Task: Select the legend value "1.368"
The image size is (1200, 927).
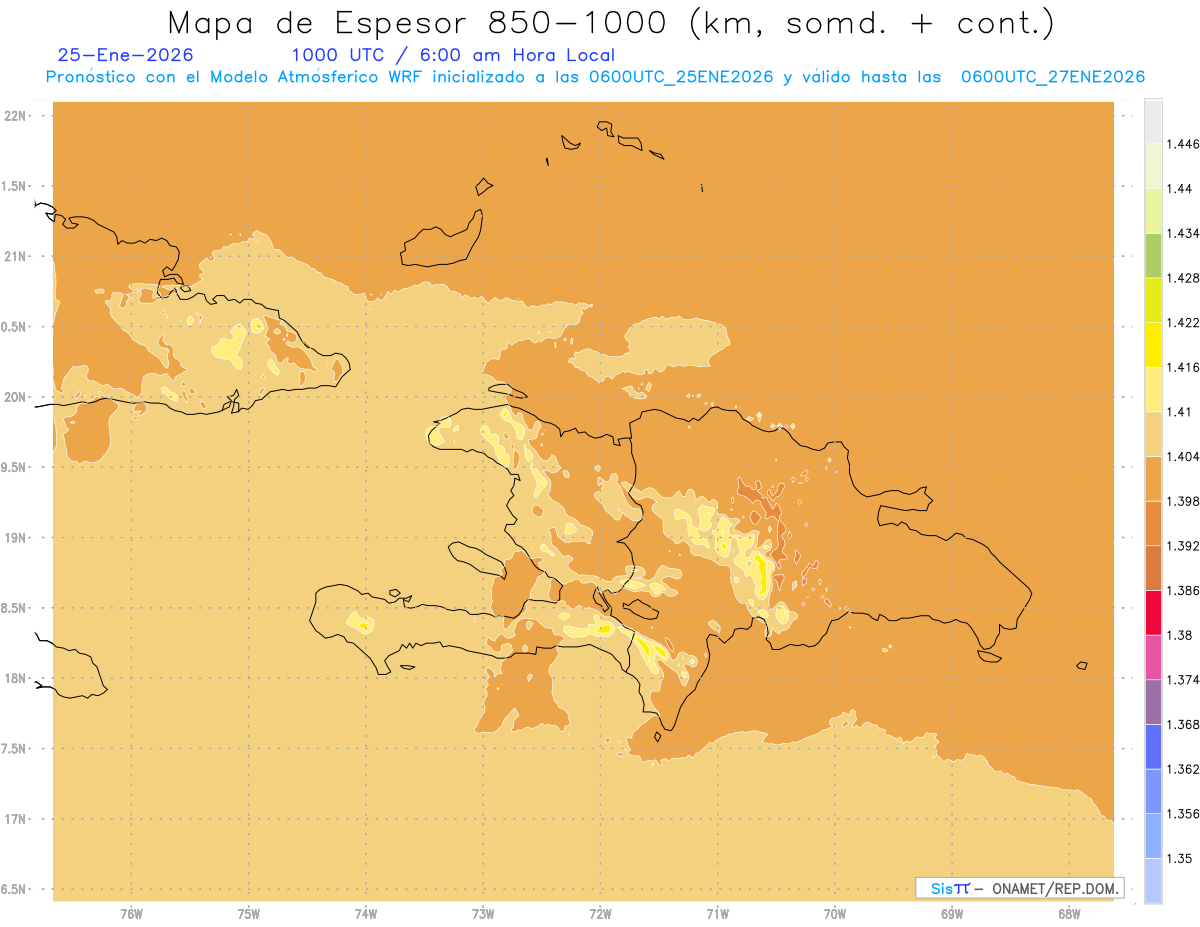Action: (1183, 724)
